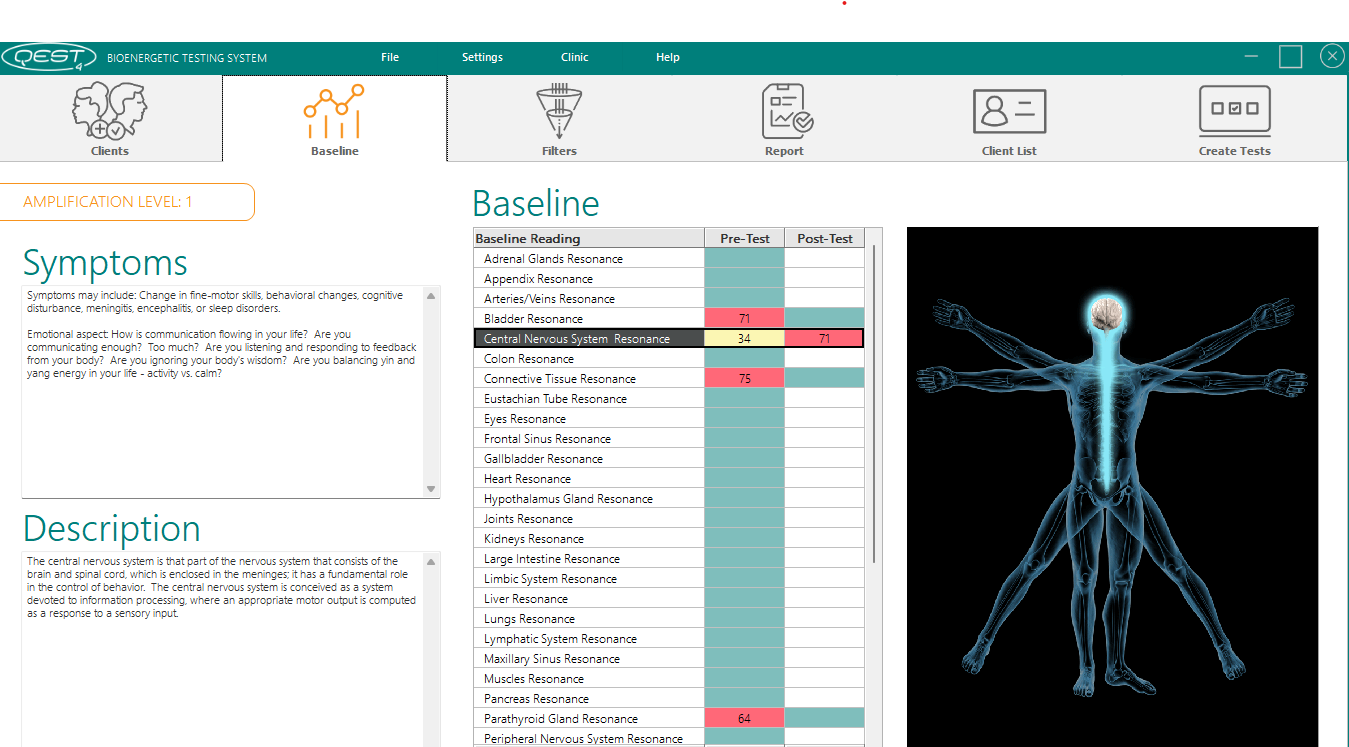Open the File menu

(390, 57)
